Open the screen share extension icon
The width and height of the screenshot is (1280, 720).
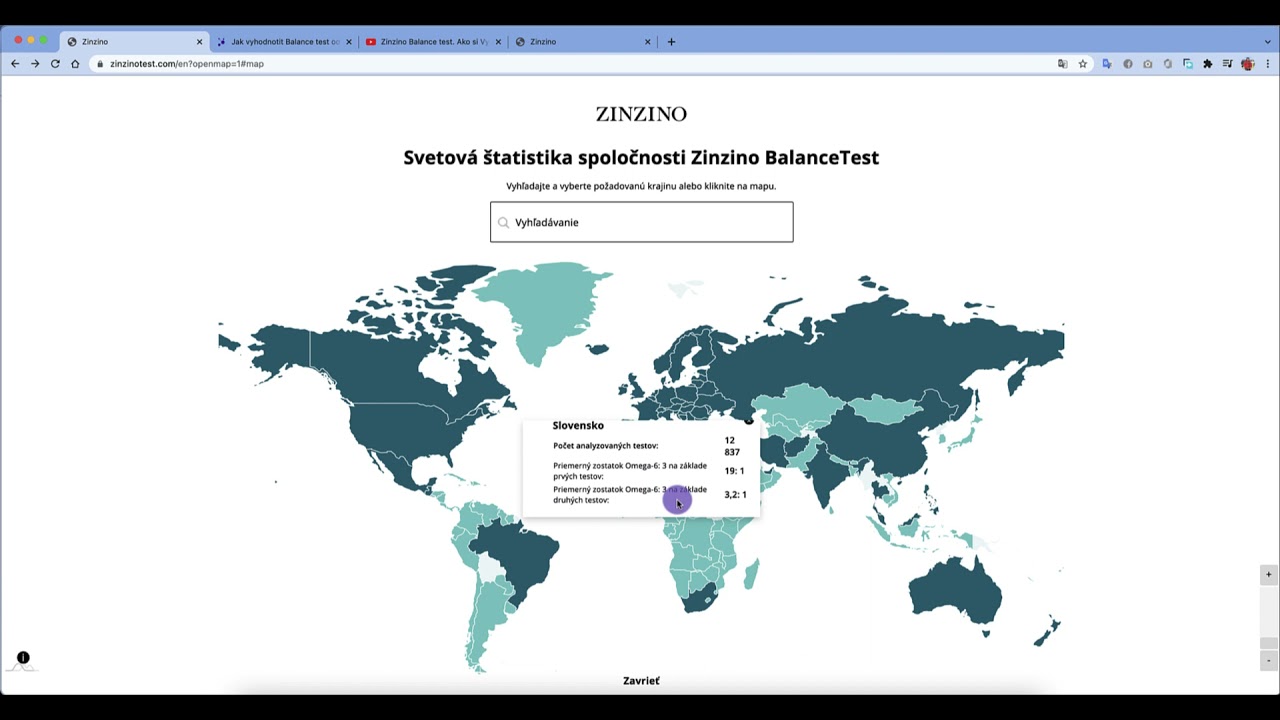tap(1188, 64)
